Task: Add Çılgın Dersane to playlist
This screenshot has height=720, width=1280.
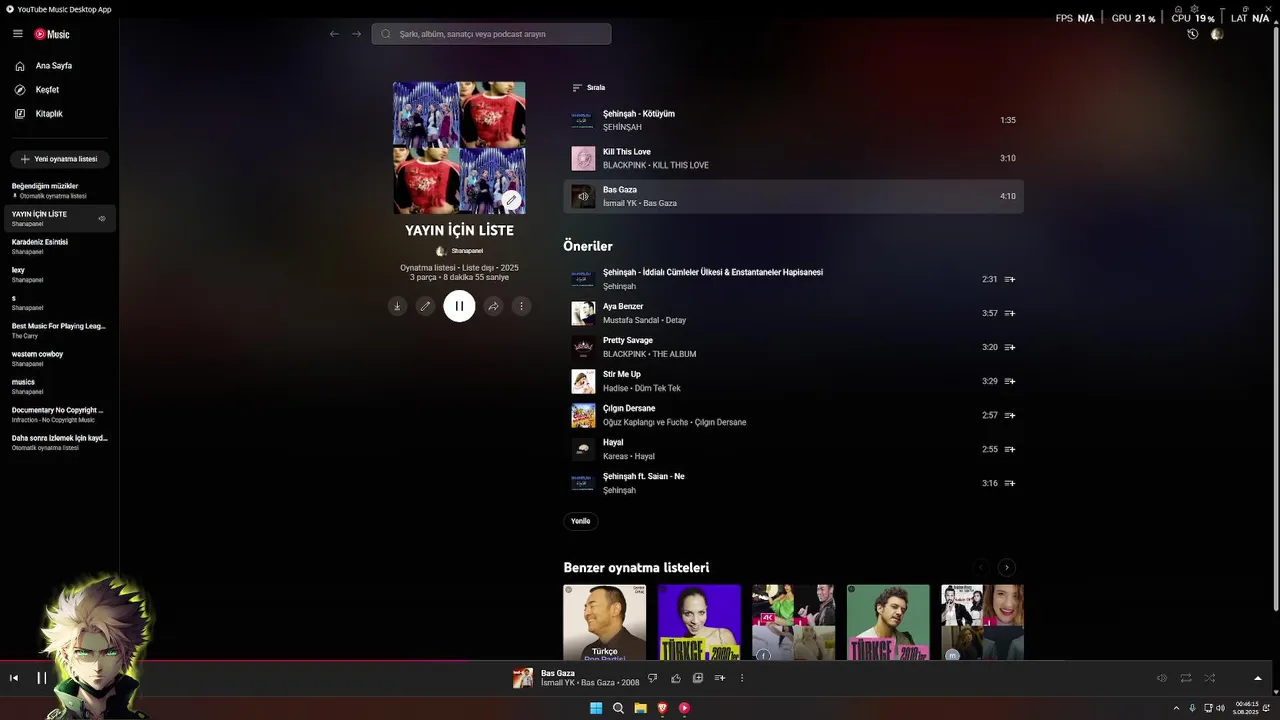Action: click(x=1009, y=416)
